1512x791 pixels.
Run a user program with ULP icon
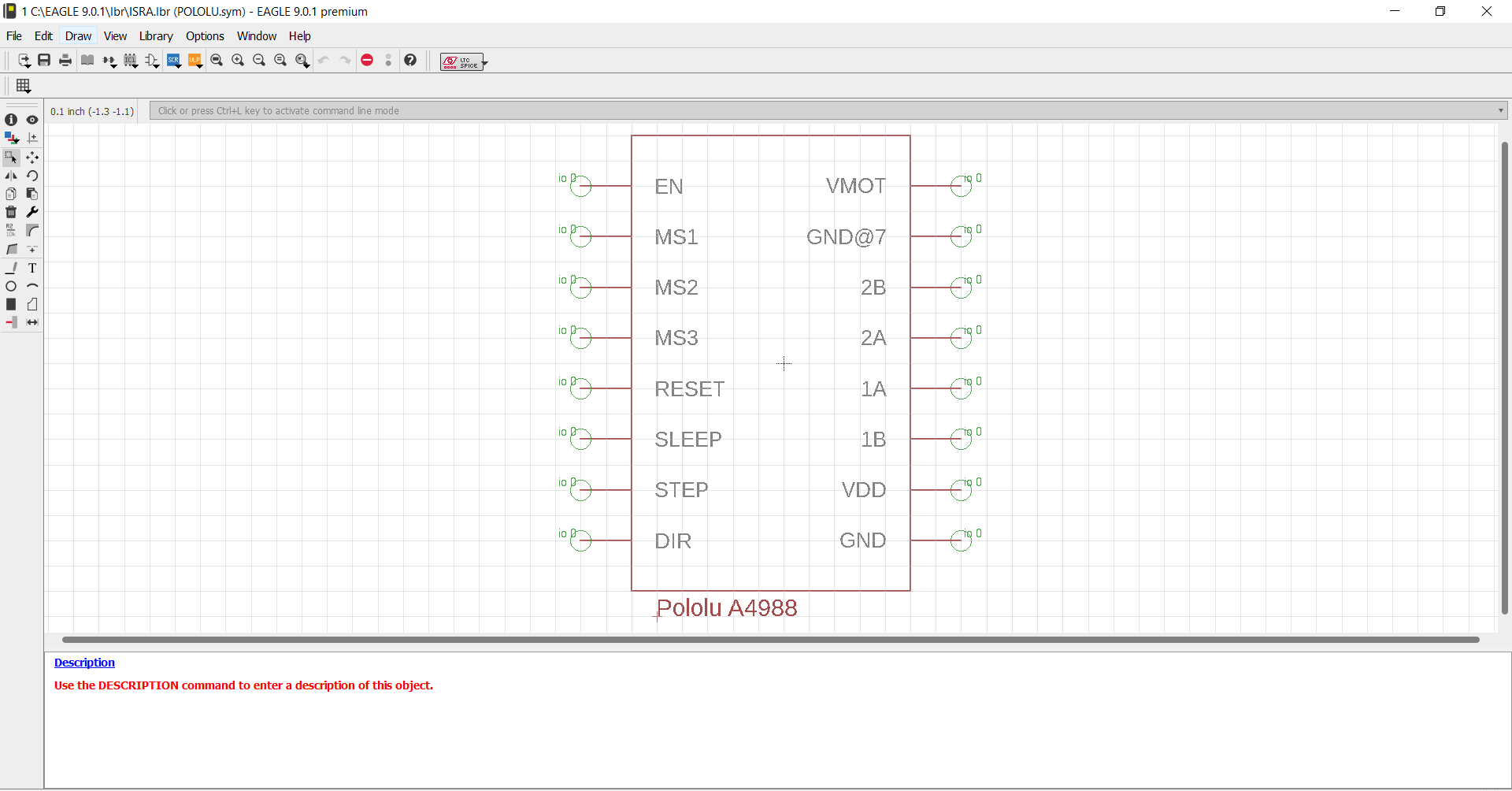195,61
